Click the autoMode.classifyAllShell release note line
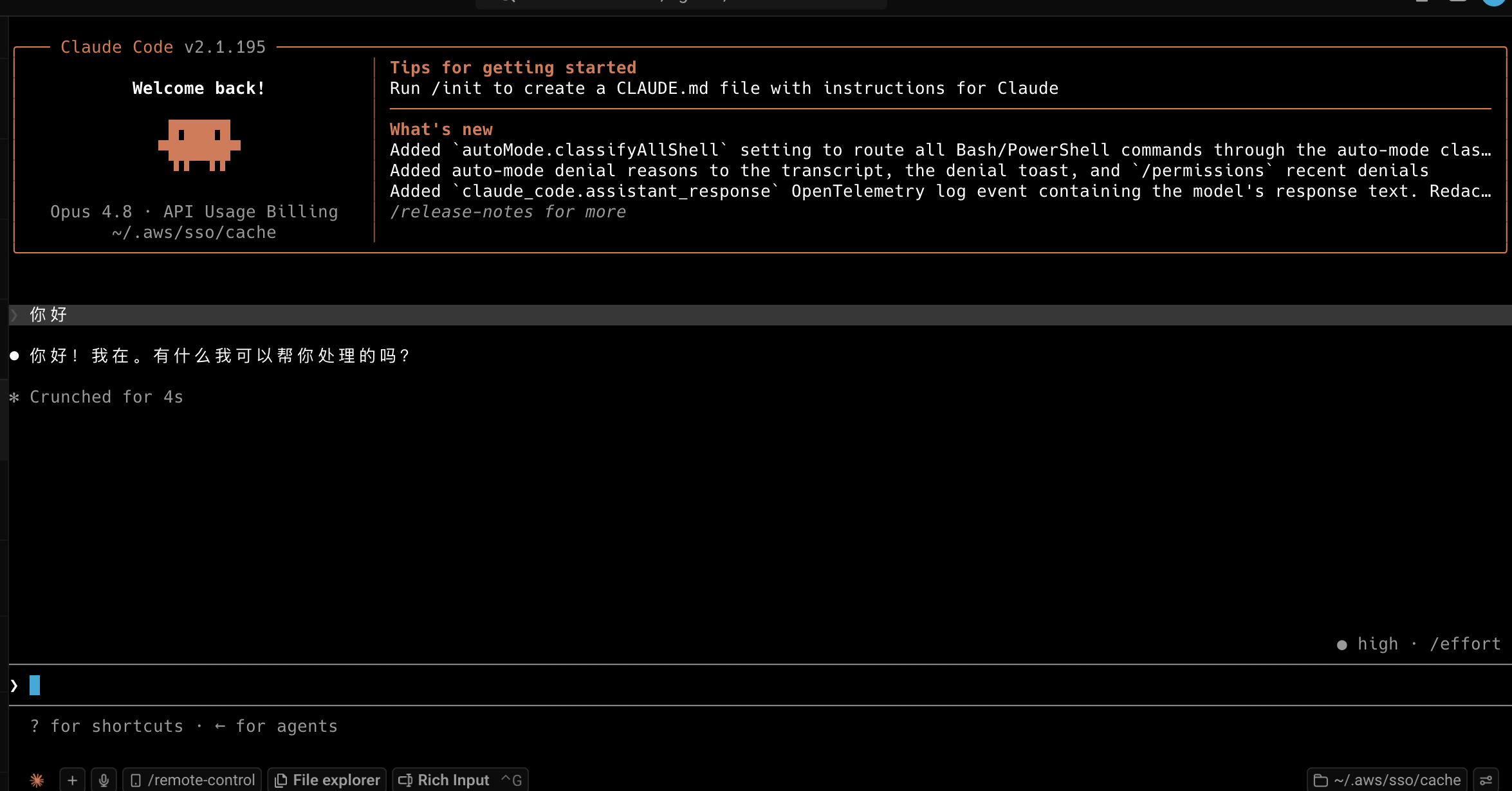This screenshot has width=1512, height=791. [x=940, y=150]
